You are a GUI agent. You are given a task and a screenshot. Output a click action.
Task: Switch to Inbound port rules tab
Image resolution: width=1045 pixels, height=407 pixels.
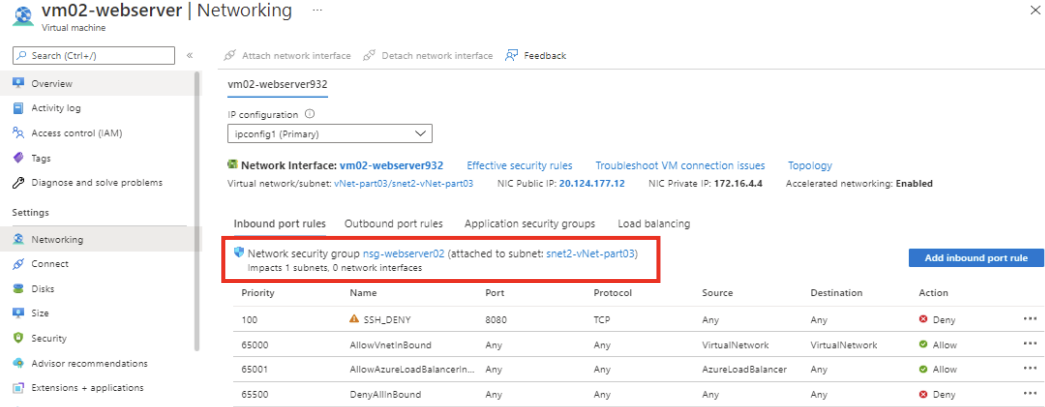click(279, 224)
